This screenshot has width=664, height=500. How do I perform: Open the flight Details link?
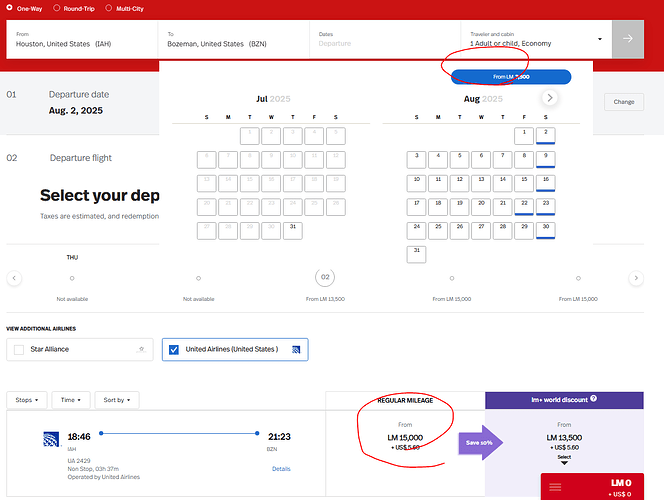tap(281, 468)
